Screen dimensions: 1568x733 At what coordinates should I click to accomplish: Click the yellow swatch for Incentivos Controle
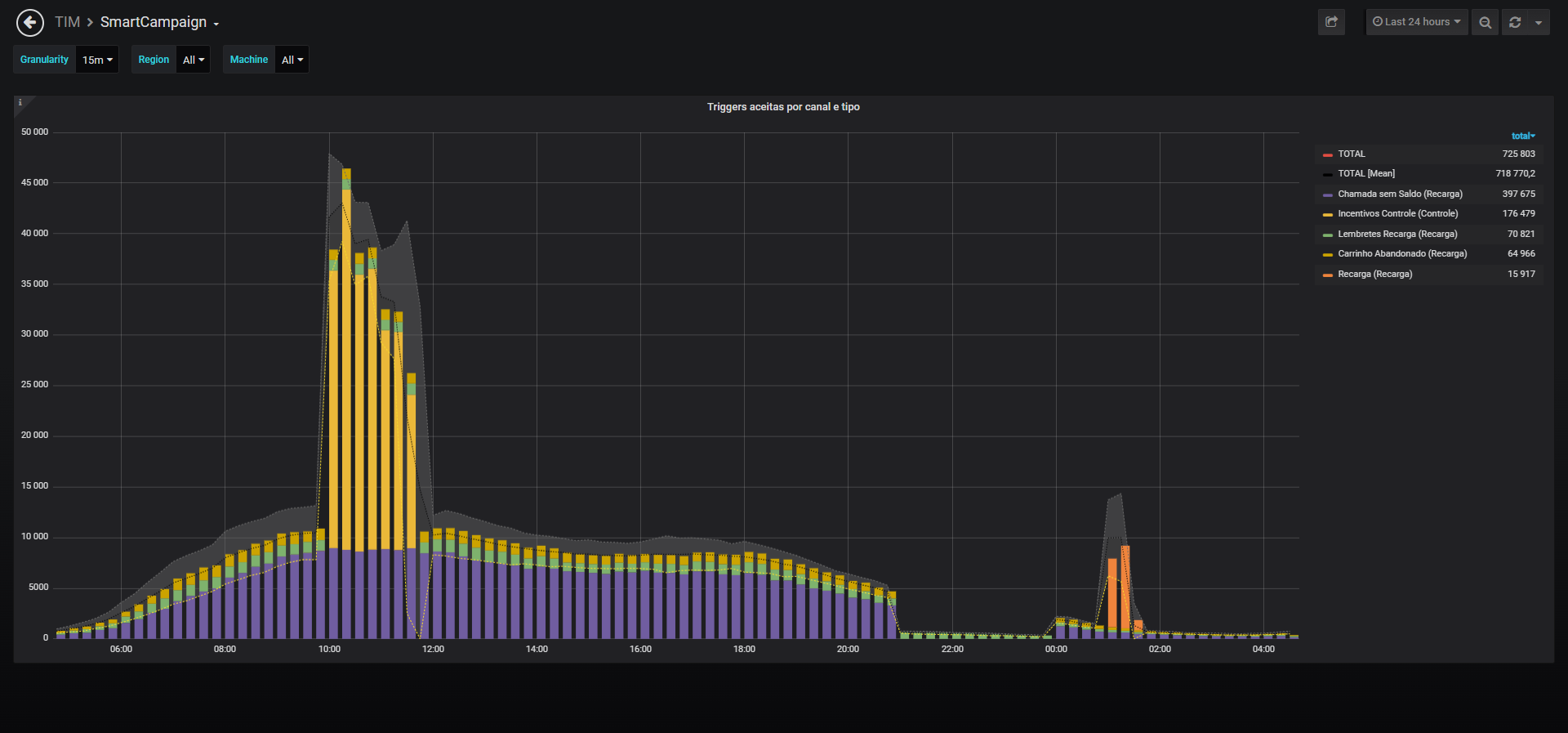(x=1328, y=214)
